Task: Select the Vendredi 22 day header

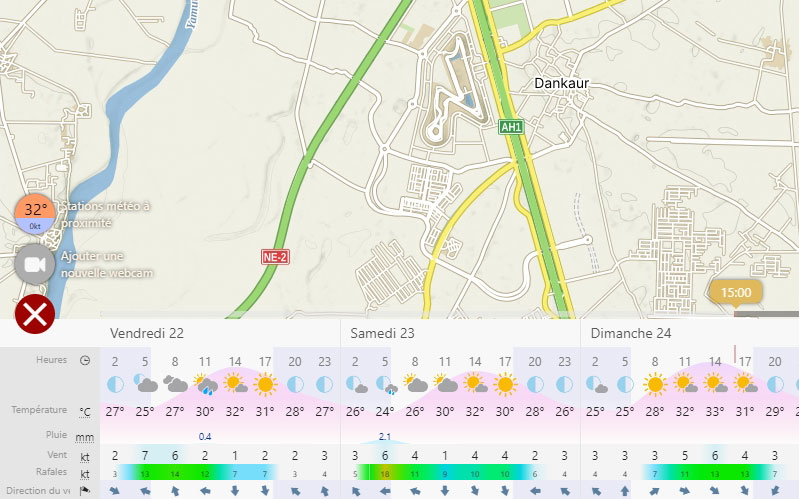Action: pos(147,333)
